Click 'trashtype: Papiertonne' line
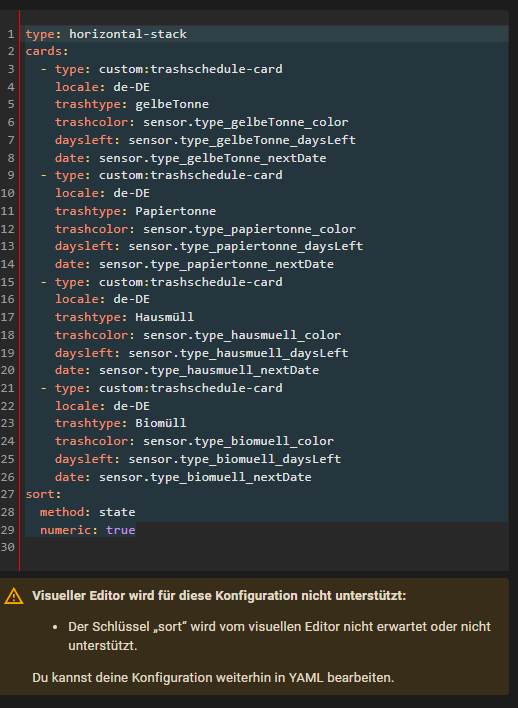Image resolution: width=518 pixels, height=708 pixels. point(135,211)
